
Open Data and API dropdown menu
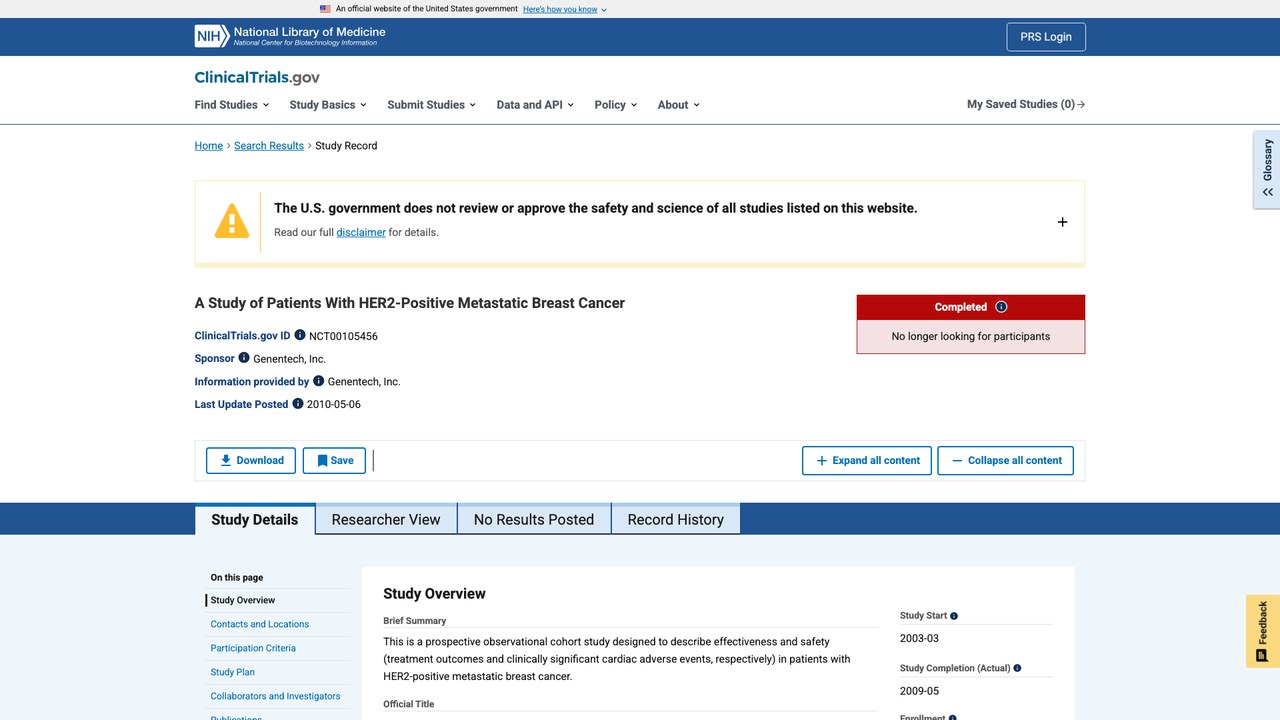(535, 104)
